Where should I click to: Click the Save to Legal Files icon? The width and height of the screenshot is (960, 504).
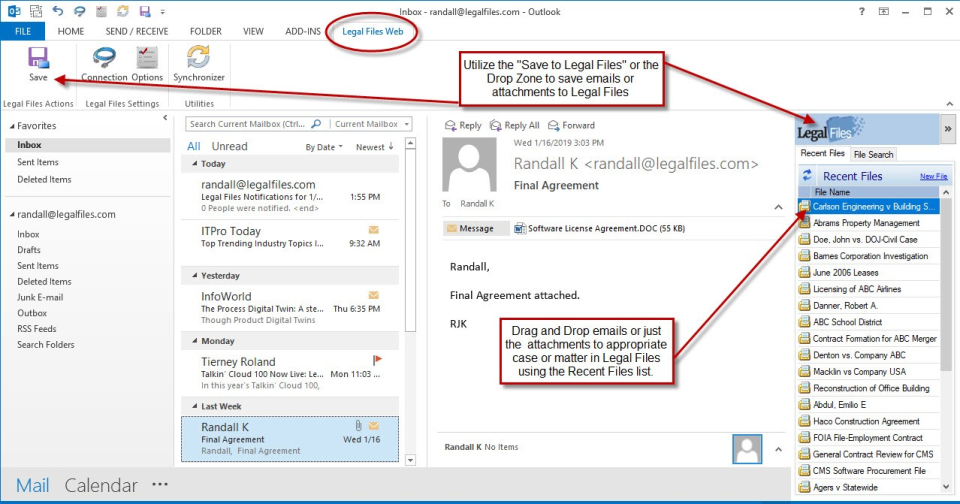point(38,64)
